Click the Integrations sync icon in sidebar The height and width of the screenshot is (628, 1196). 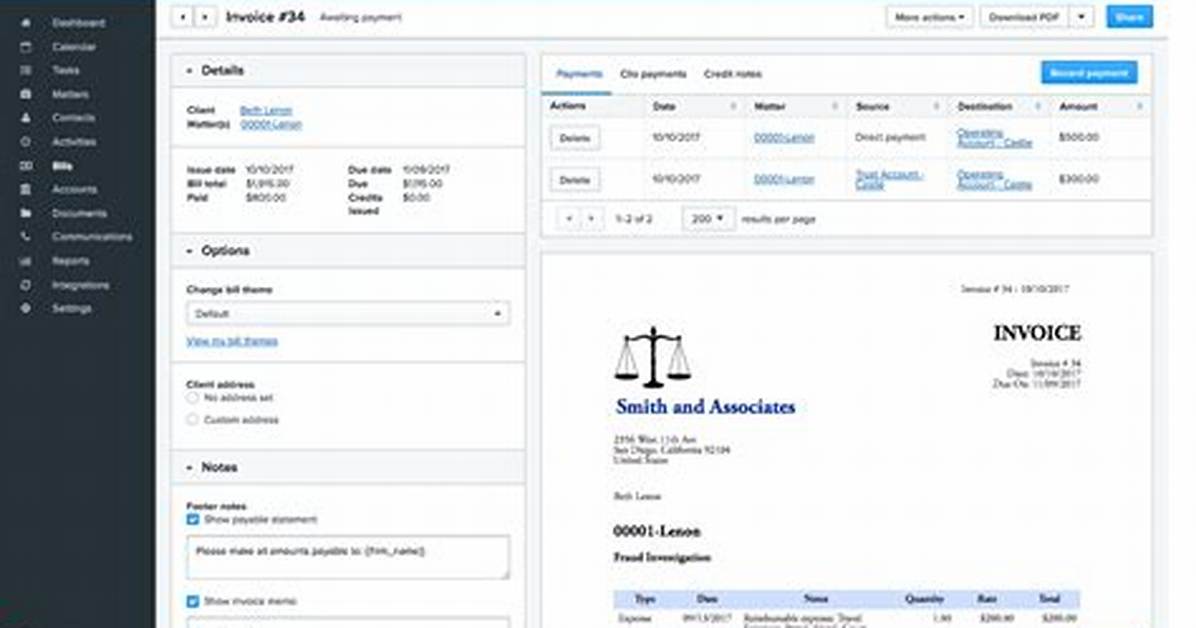[x=26, y=285]
